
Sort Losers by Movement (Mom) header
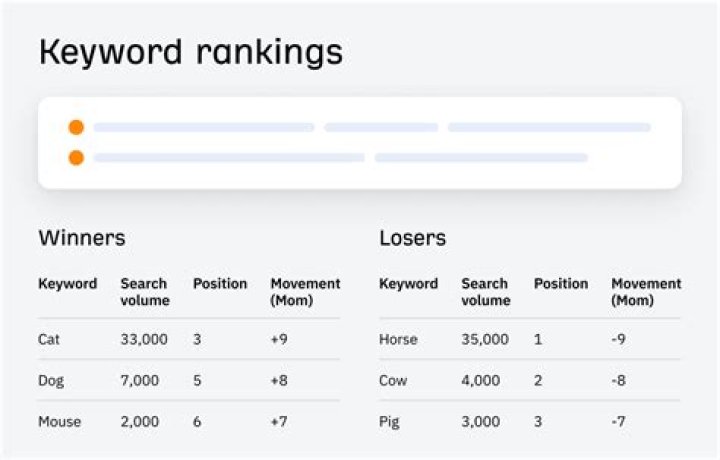(646, 292)
